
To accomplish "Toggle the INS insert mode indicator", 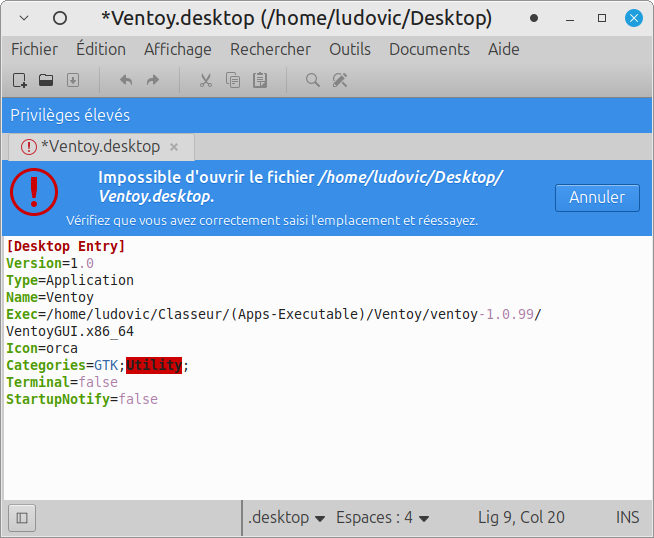I will [627, 518].
